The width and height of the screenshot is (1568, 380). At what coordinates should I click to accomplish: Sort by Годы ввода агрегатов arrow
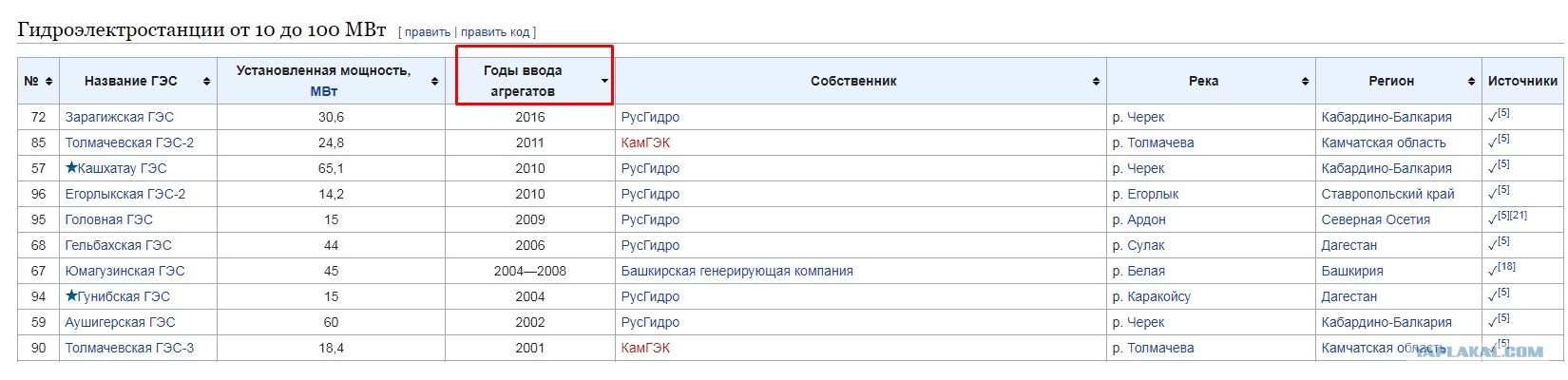click(x=604, y=82)
